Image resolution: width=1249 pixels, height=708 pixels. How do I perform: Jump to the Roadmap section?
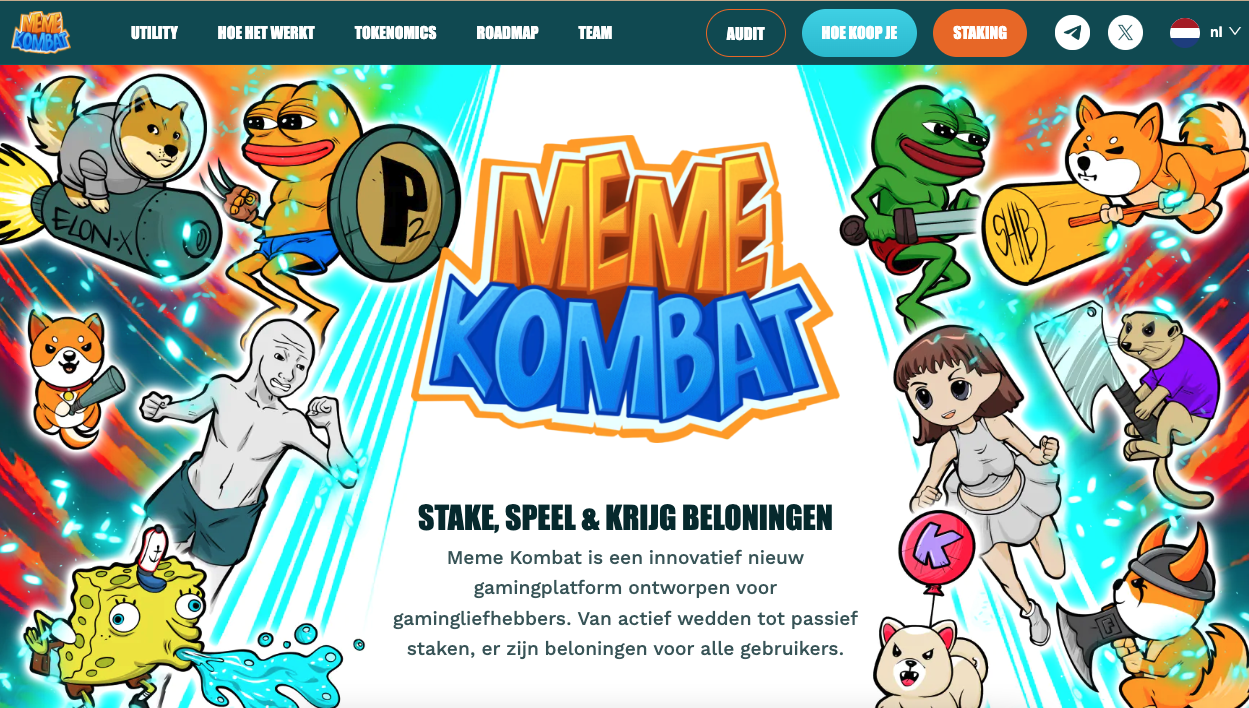click(x=507, y=33)
